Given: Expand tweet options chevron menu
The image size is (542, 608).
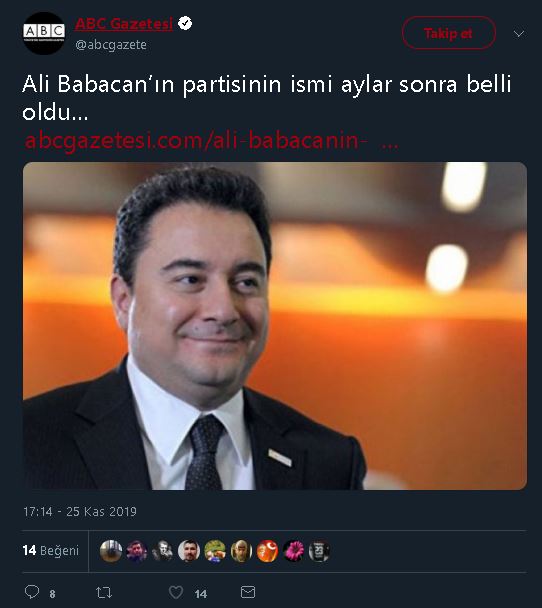Looking at the screenshot, I should [x=519, y=34].
